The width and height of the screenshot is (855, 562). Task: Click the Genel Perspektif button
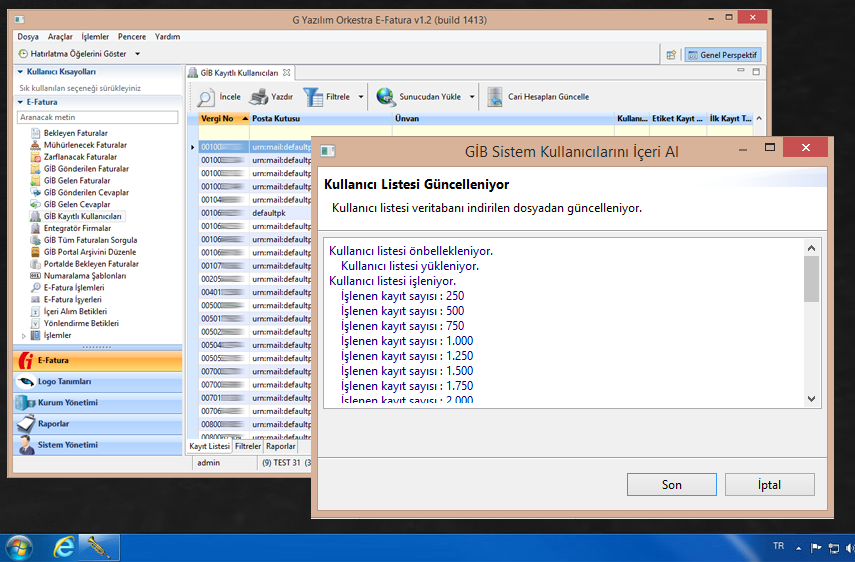tap(723, 55)
